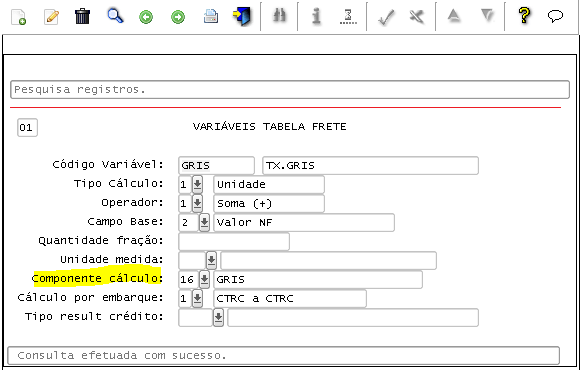
Task: Click the Quantidade fração input field
Action: pos(234,241)
